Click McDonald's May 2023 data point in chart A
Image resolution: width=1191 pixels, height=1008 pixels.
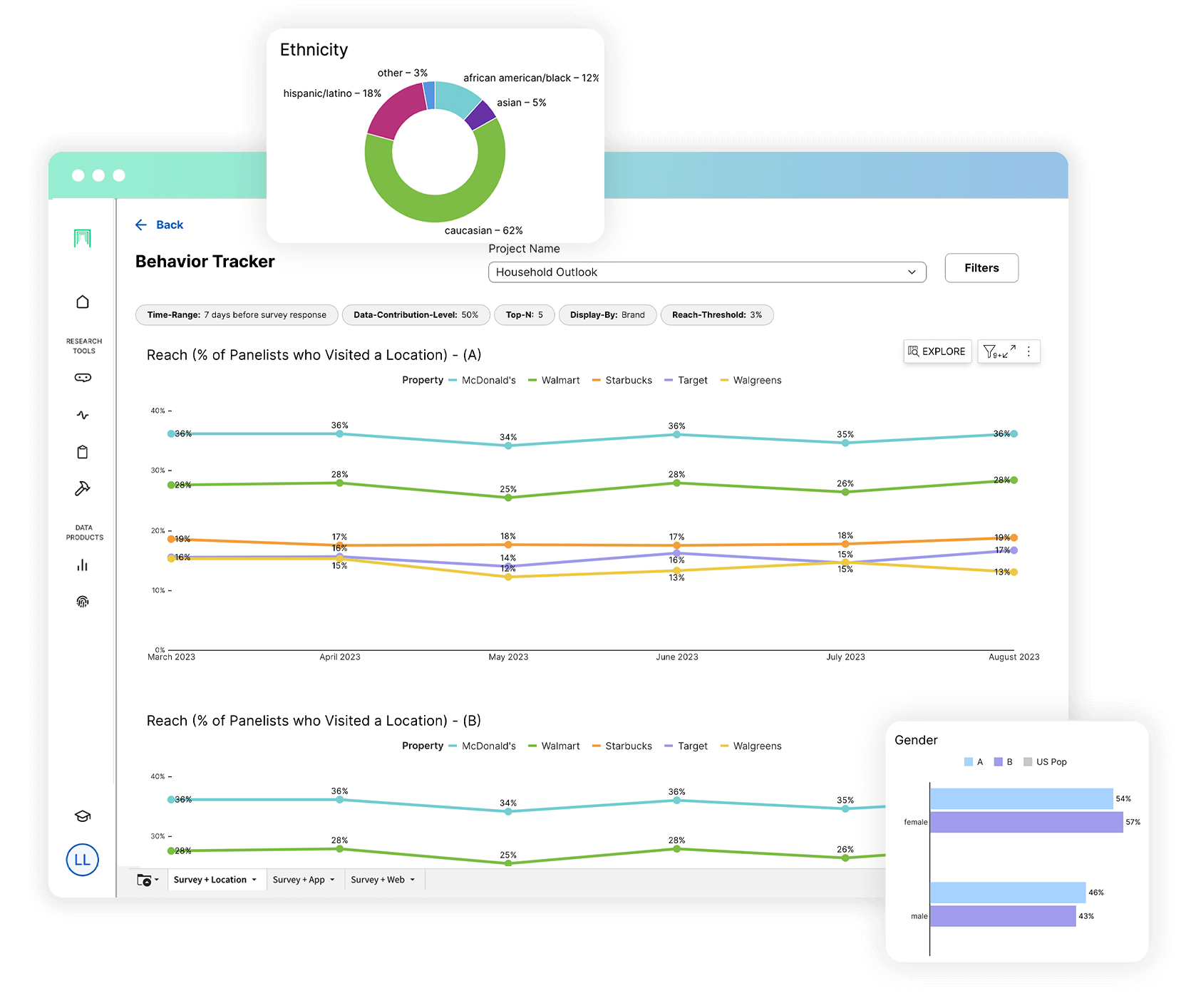pyautogui.click(x=508, y=446)
